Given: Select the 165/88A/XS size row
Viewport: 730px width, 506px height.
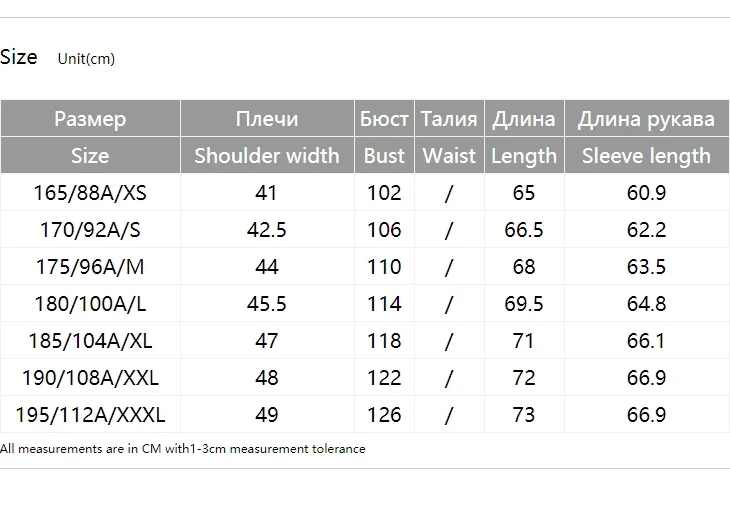Looking at the screenshot, I should (365, 192).
